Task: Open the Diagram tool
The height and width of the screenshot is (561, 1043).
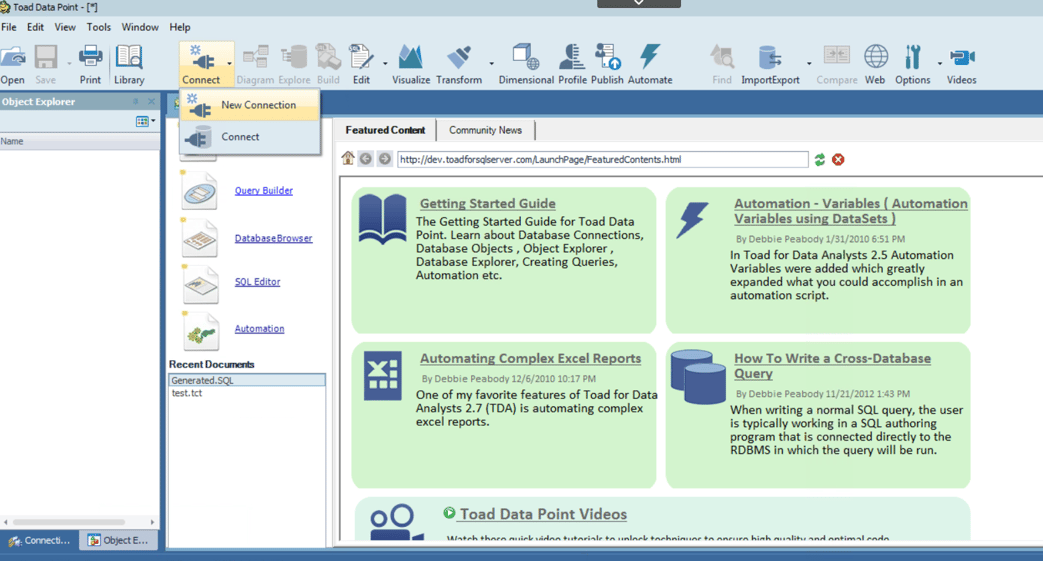Action: [255, 64]
